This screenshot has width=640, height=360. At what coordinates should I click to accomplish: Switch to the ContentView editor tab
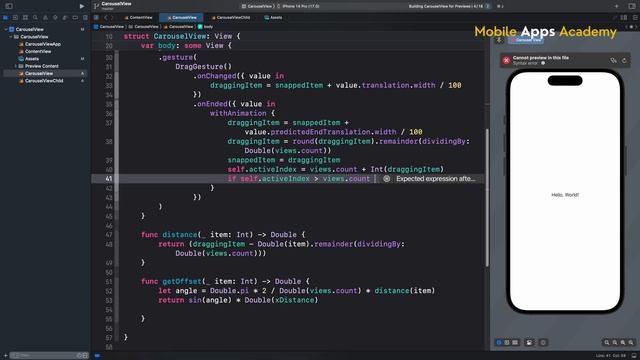tap(138, 18)
